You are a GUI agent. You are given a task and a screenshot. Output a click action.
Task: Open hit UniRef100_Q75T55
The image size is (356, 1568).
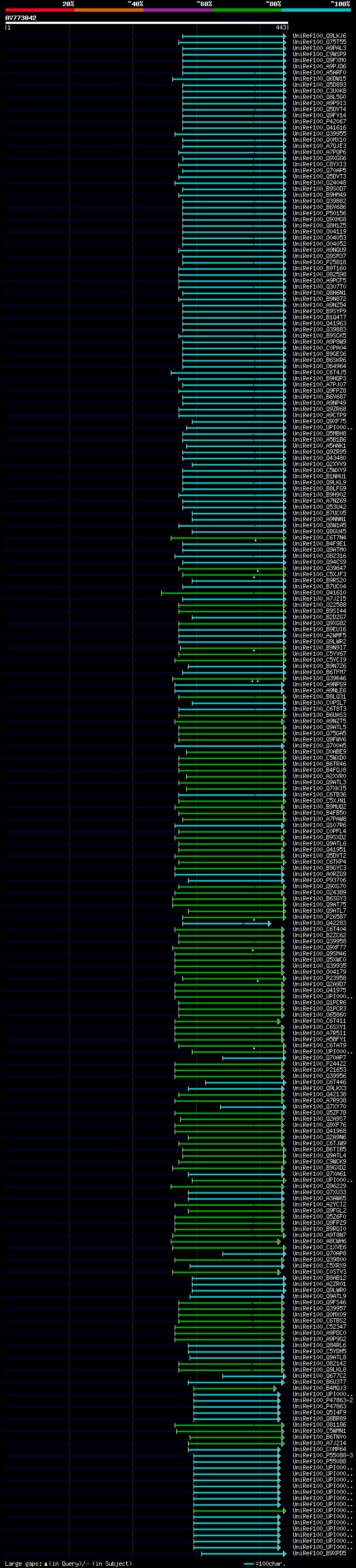coord(319,42)
